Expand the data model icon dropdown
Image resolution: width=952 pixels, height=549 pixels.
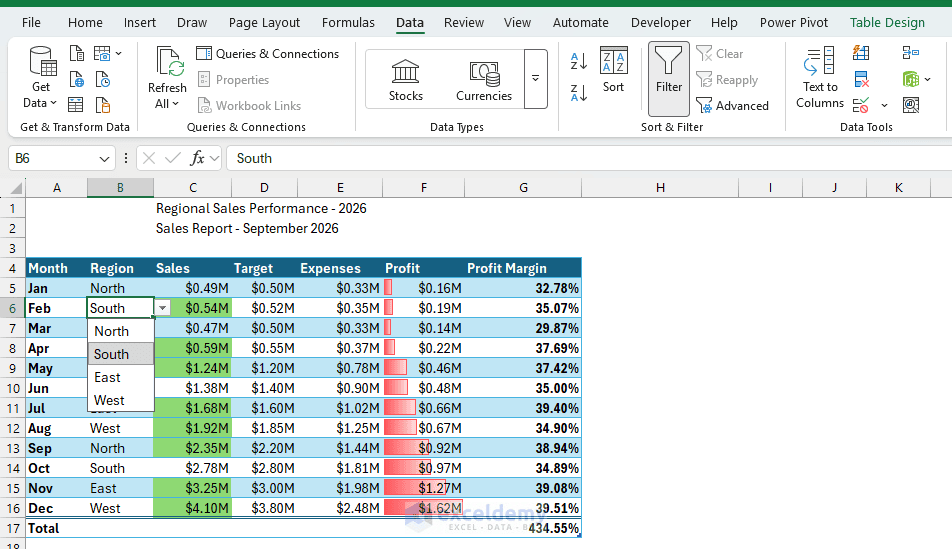tap(928, 80)
